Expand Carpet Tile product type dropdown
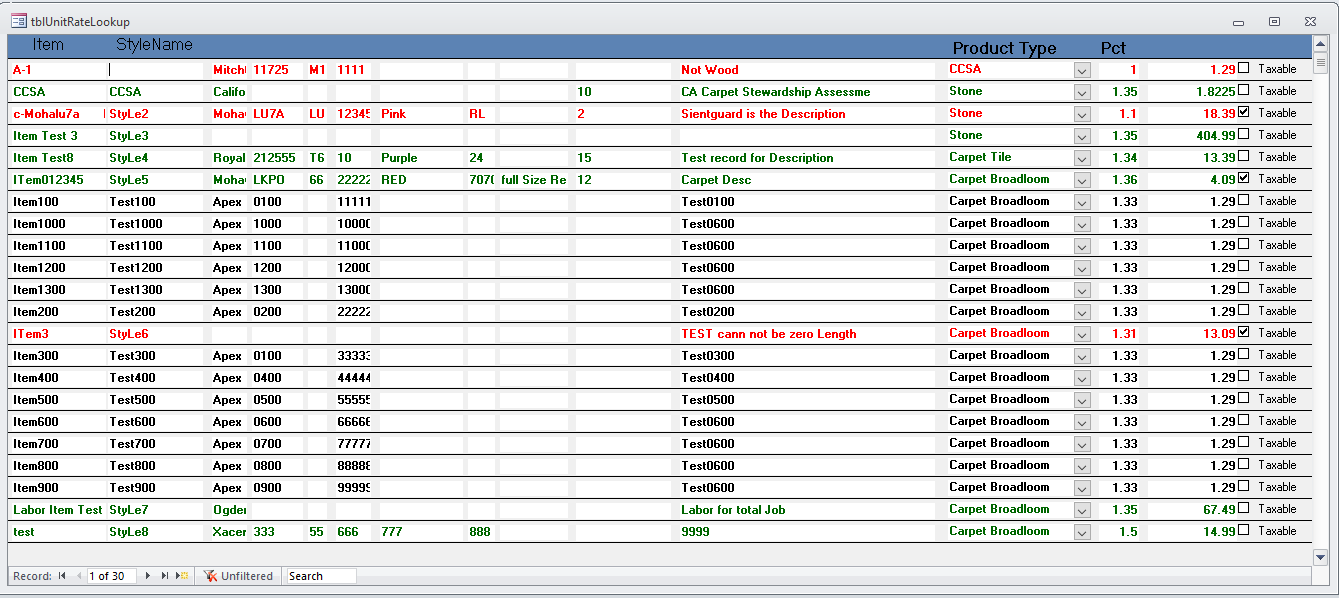1339x598 pixels. [1082, 158]
